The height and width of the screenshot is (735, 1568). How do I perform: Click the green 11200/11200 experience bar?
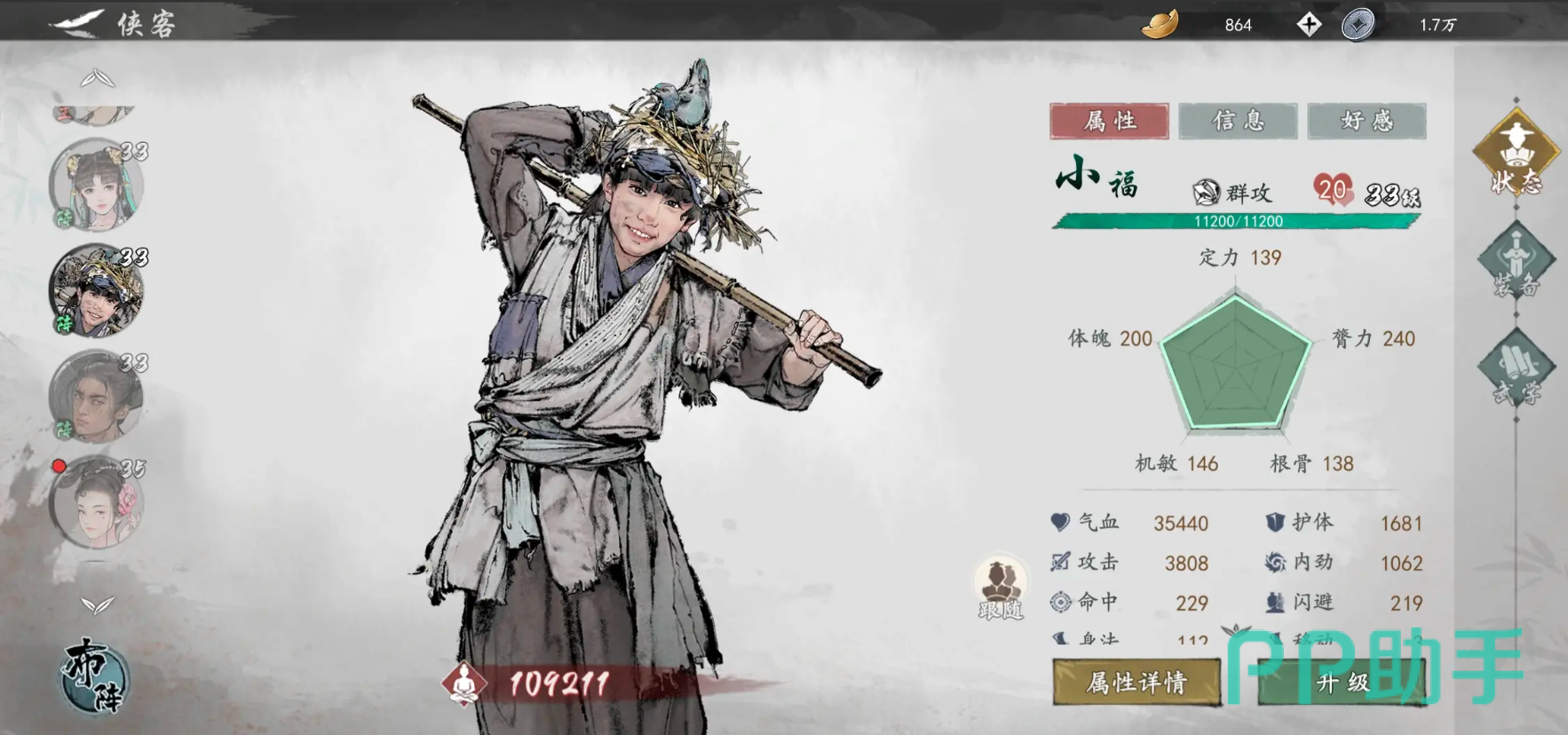tap(1238, 221)
